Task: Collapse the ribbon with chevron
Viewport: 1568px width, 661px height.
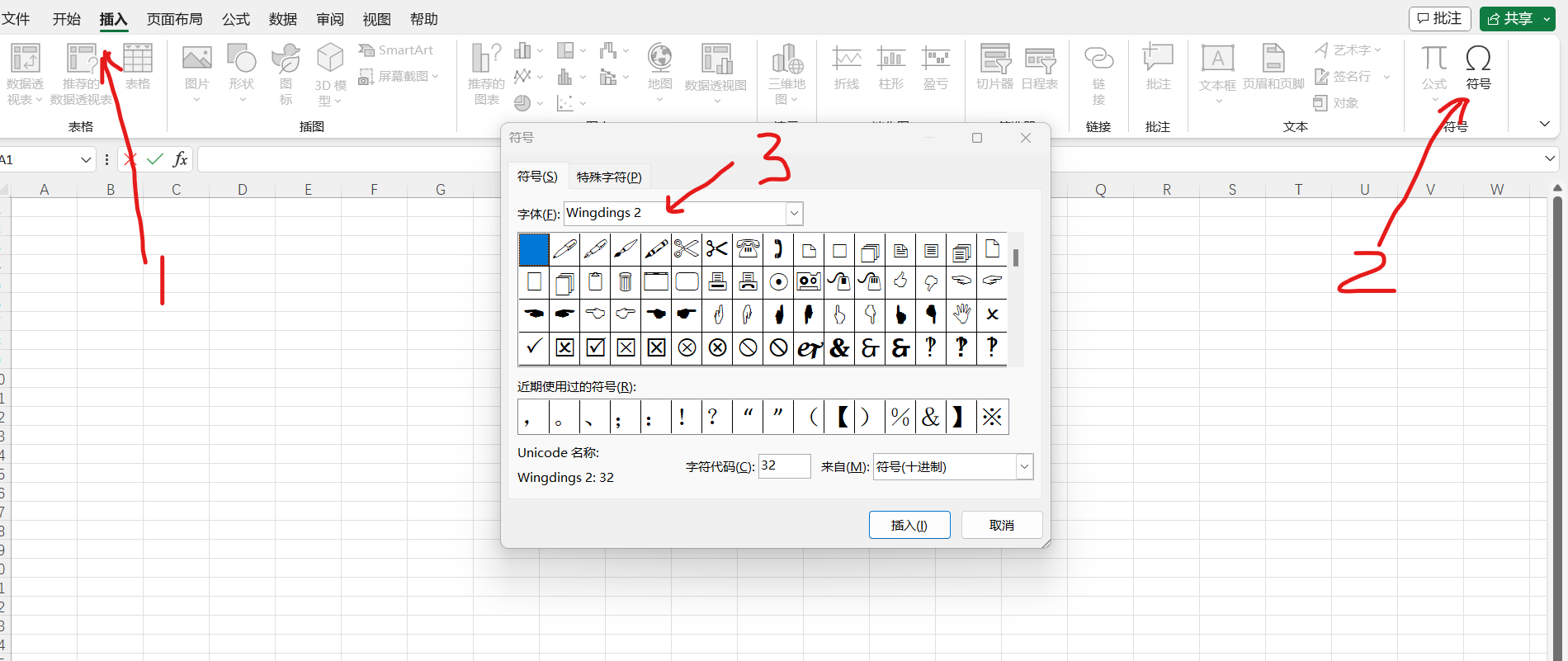Action: [x=1544, y=124]
